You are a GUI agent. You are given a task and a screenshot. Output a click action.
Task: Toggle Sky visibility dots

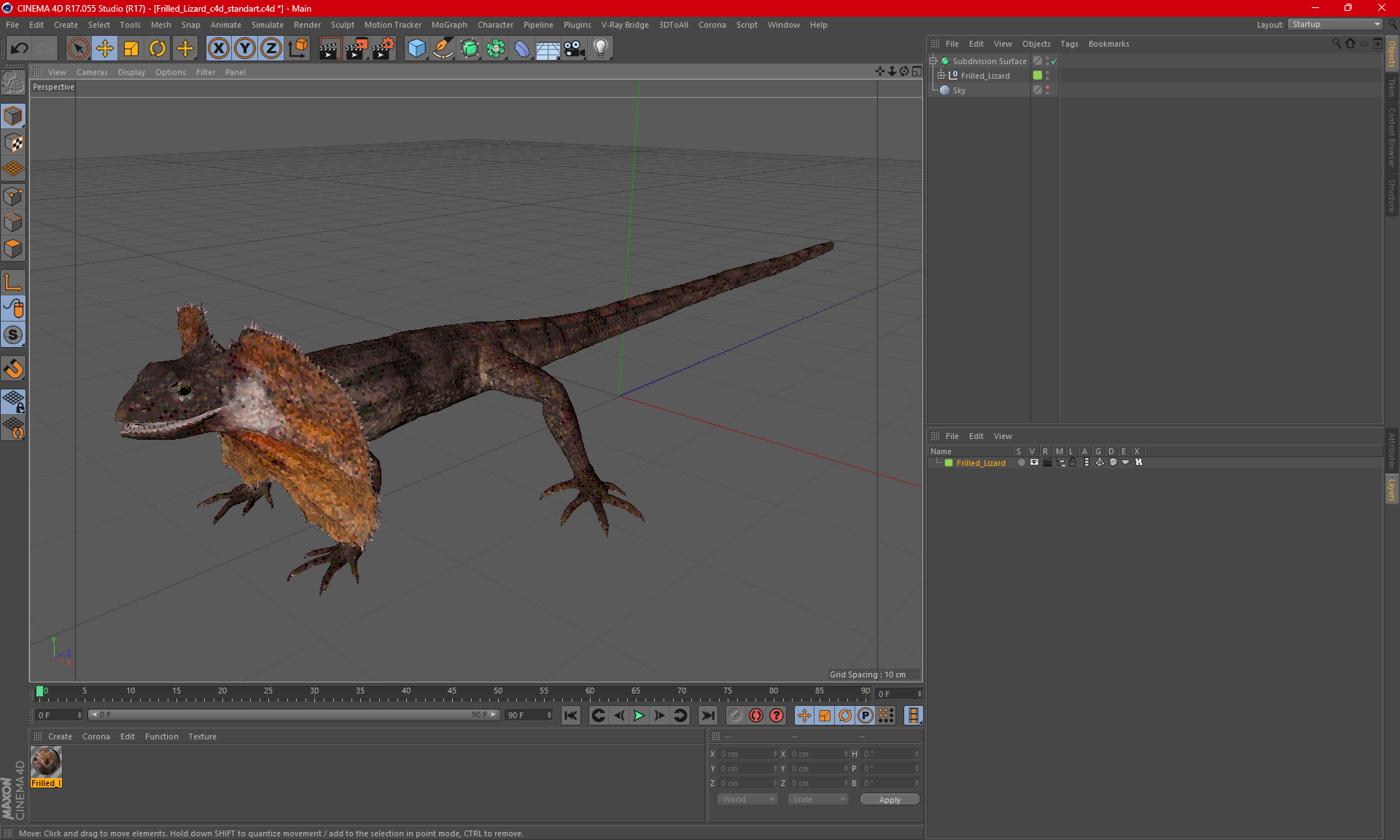coord(1048,90)
